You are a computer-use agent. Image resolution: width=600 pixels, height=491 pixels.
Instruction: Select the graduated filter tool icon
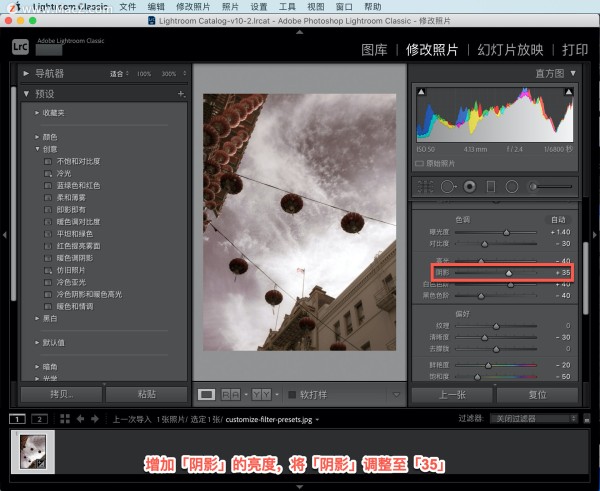pyautogui.click(x=490, y=186)
